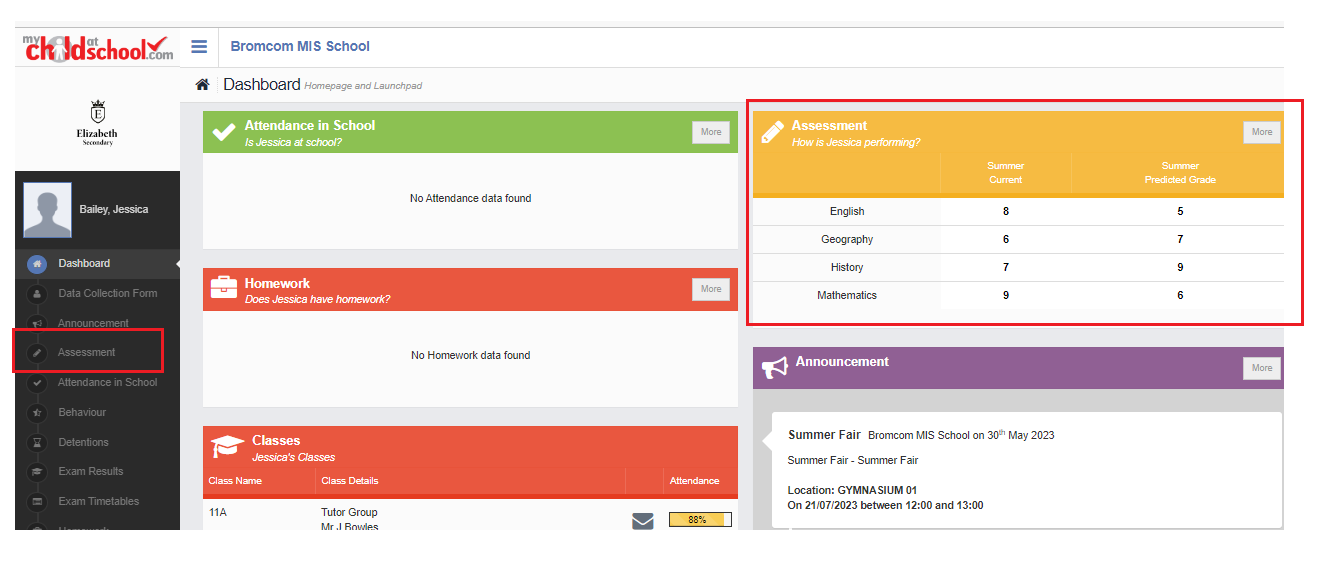Select the Mathematics row label in Assessment
This screenshot has height=584, width=1337.
pyautogui.click(x=847, y=296)
